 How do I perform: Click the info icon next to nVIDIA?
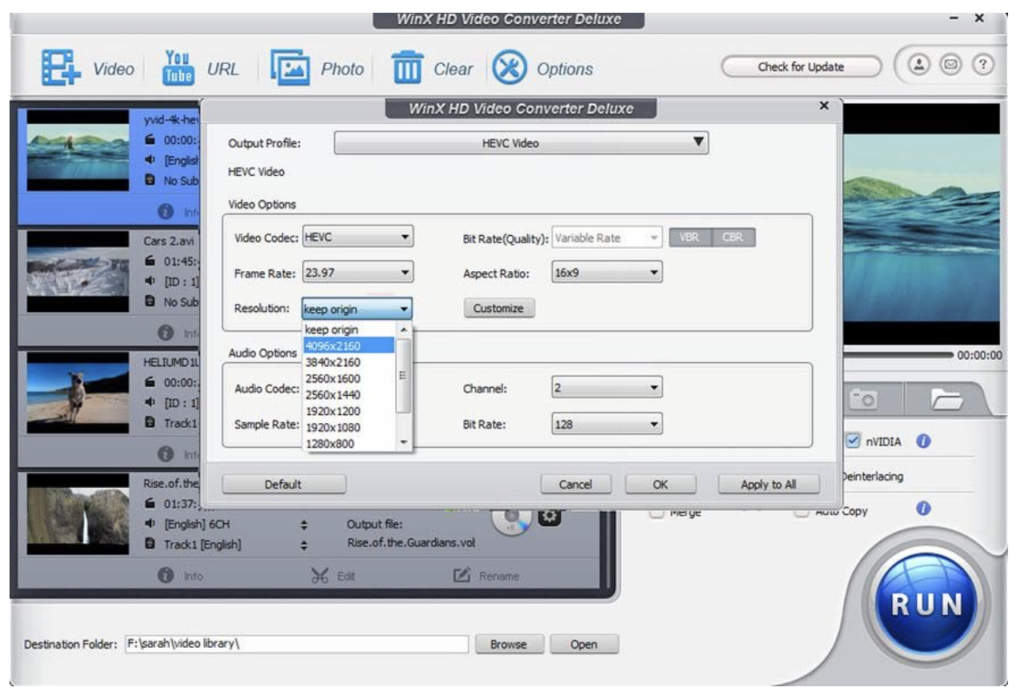click(923, 441)
